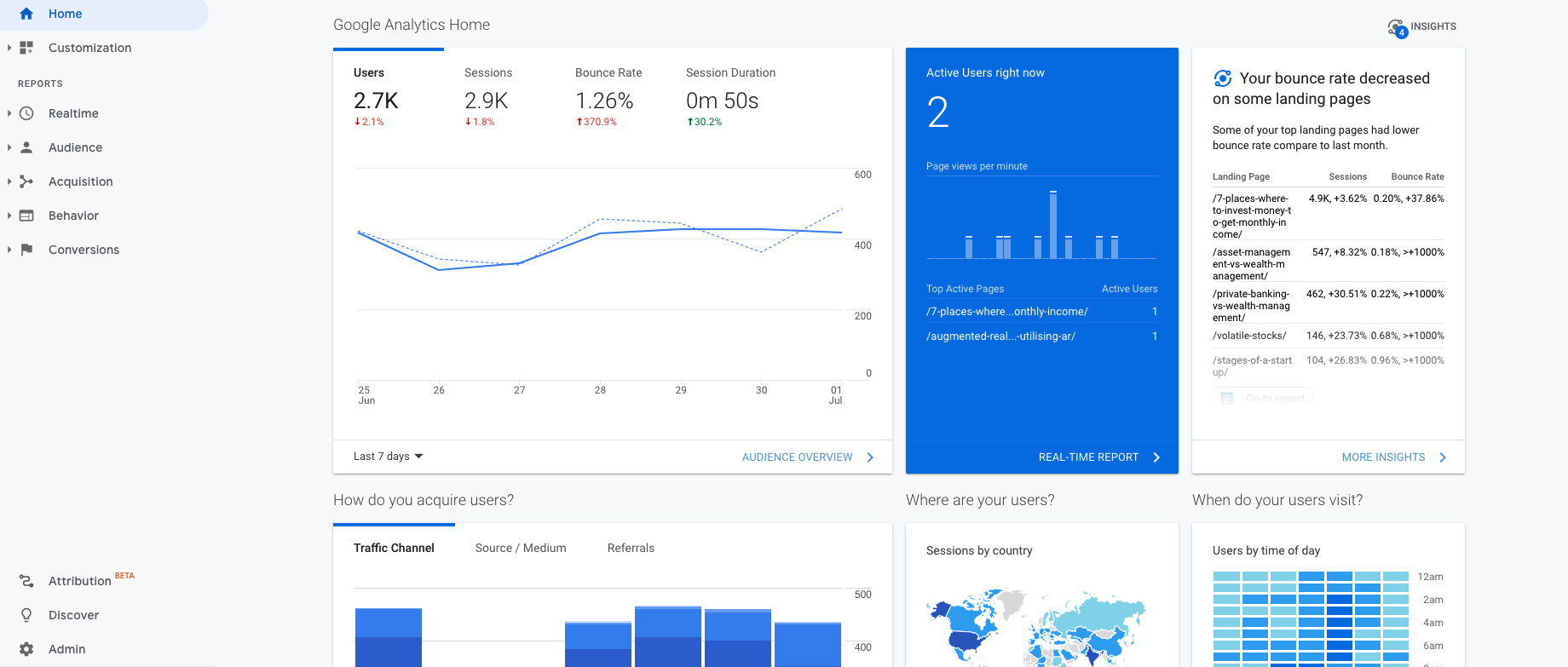Open the Real-Time Report link
The image size is (1568, 667).
1088,457
